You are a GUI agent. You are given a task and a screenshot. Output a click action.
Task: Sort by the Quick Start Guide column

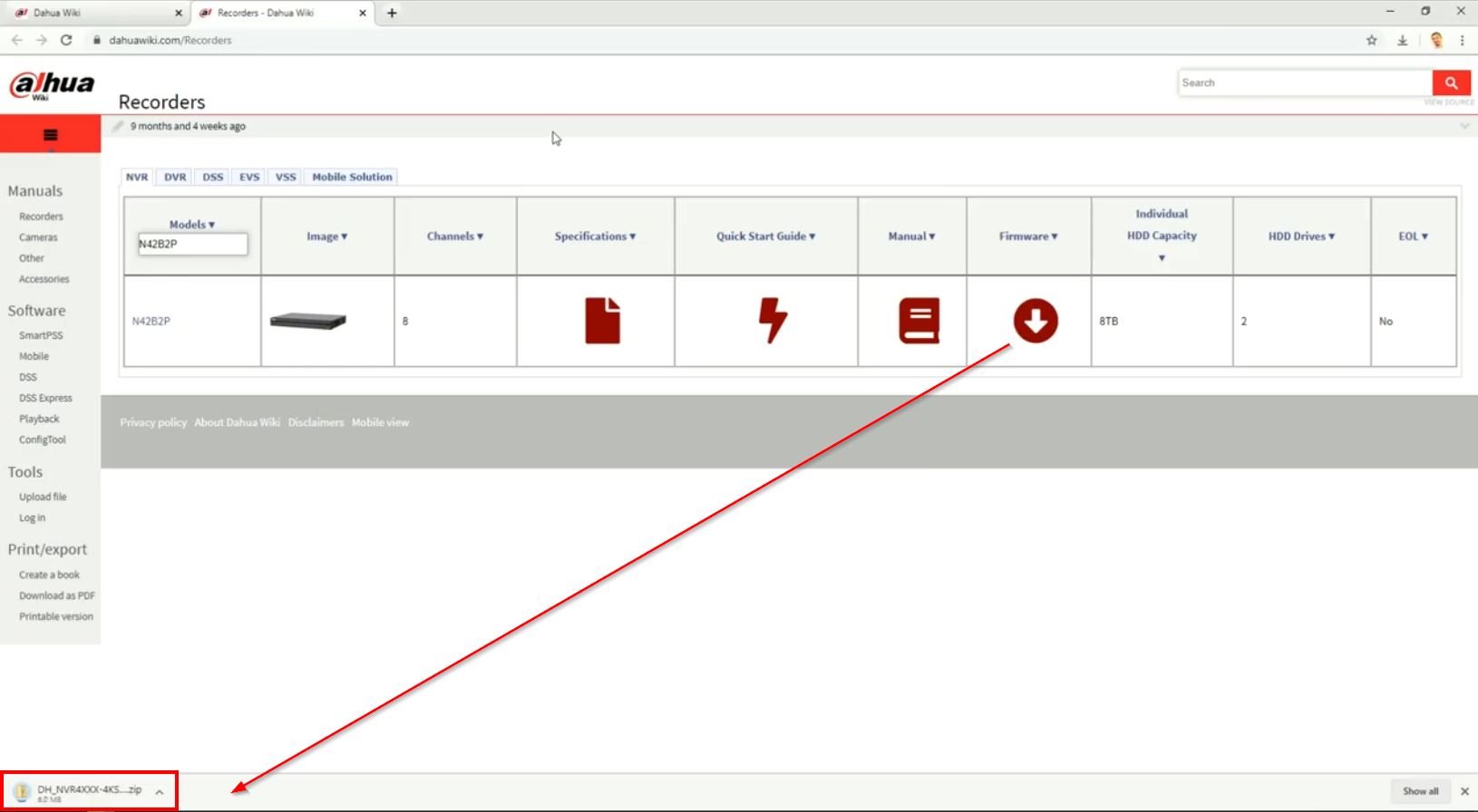click(766, 236)
